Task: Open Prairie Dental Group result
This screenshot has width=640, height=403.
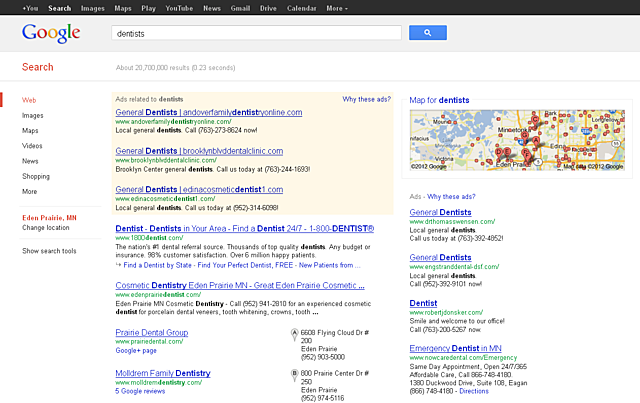Action: (152, 333)
